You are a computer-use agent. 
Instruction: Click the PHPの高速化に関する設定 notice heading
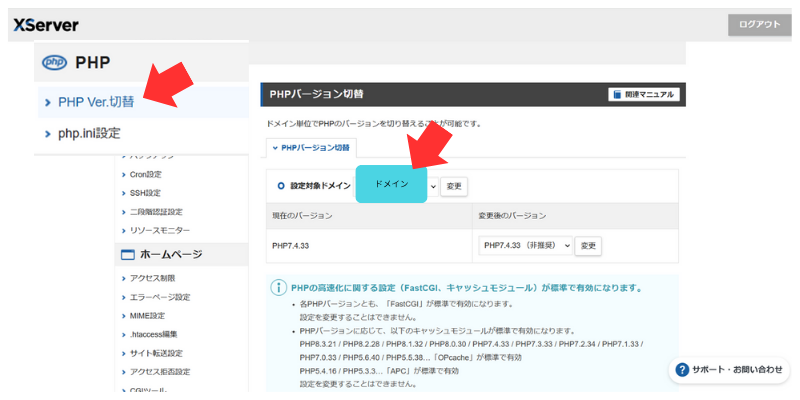[466, 288]
